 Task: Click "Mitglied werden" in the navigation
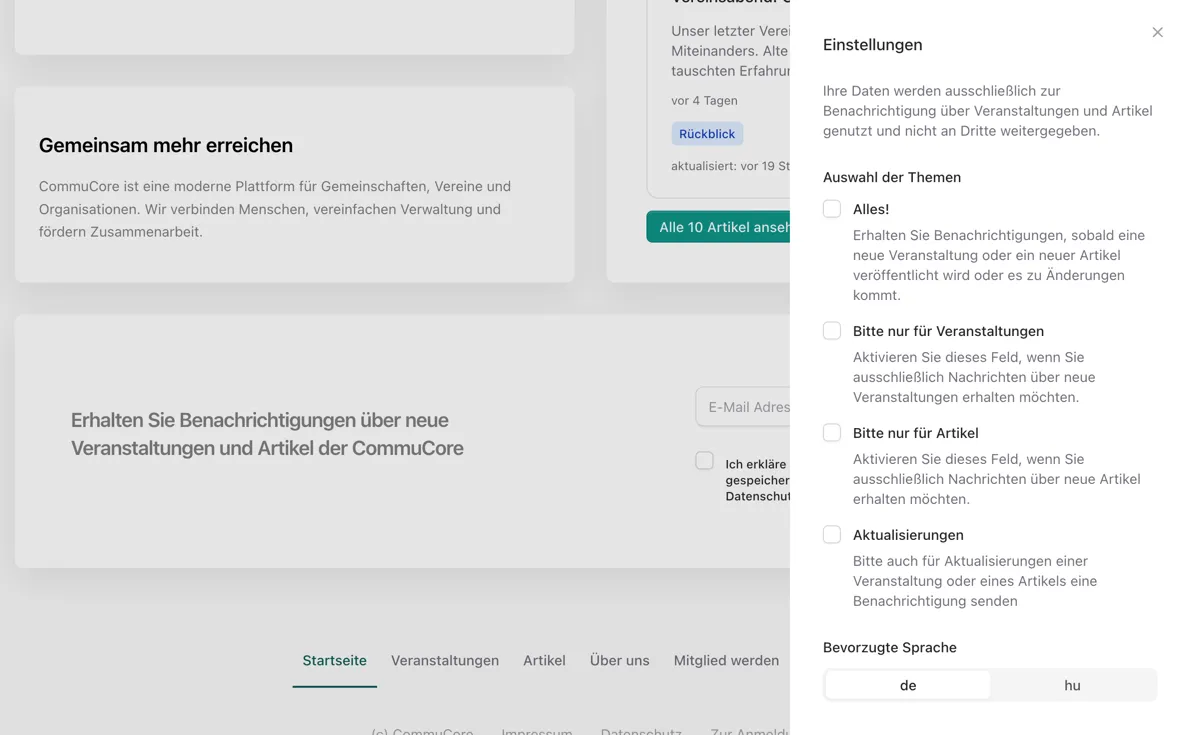(726, 660)
